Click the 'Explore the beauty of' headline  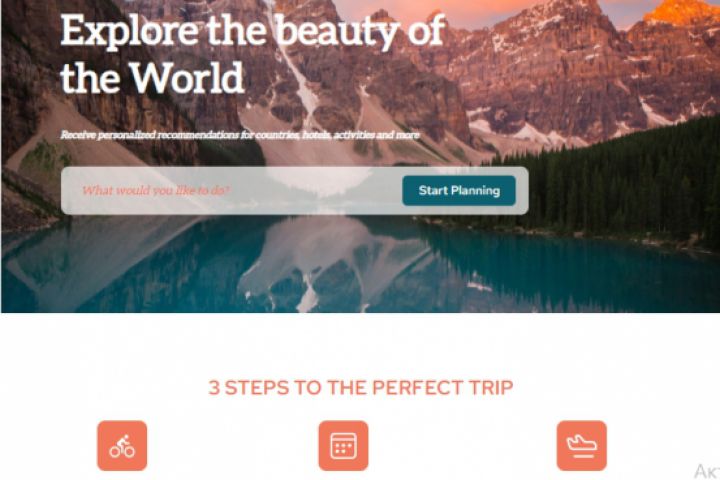pos(253,31)
